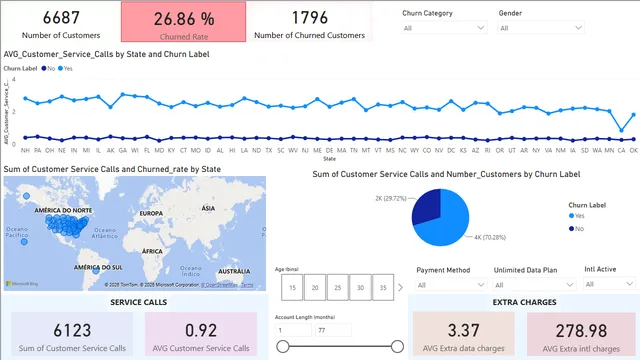Click right handle of Account Length slider

coord(397,347)
